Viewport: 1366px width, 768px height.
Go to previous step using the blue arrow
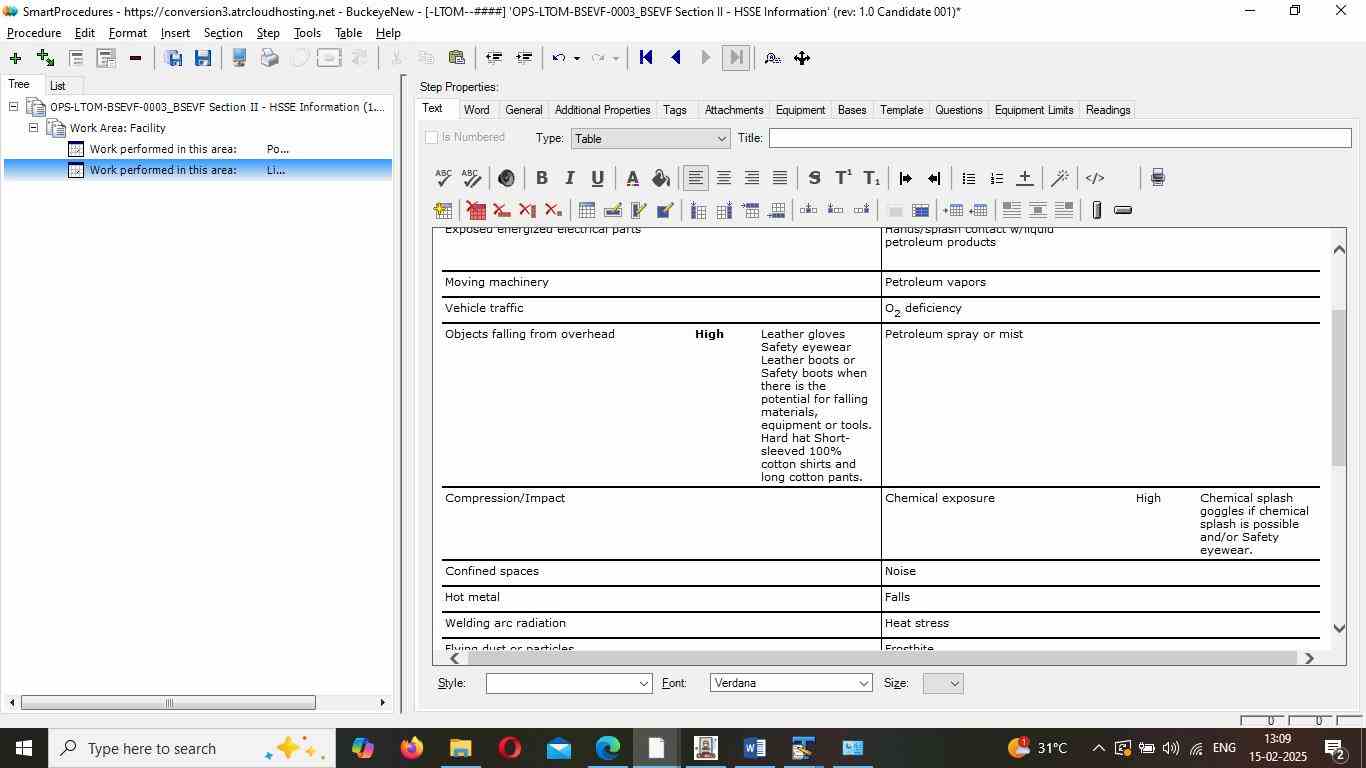[x=676, y=58]
